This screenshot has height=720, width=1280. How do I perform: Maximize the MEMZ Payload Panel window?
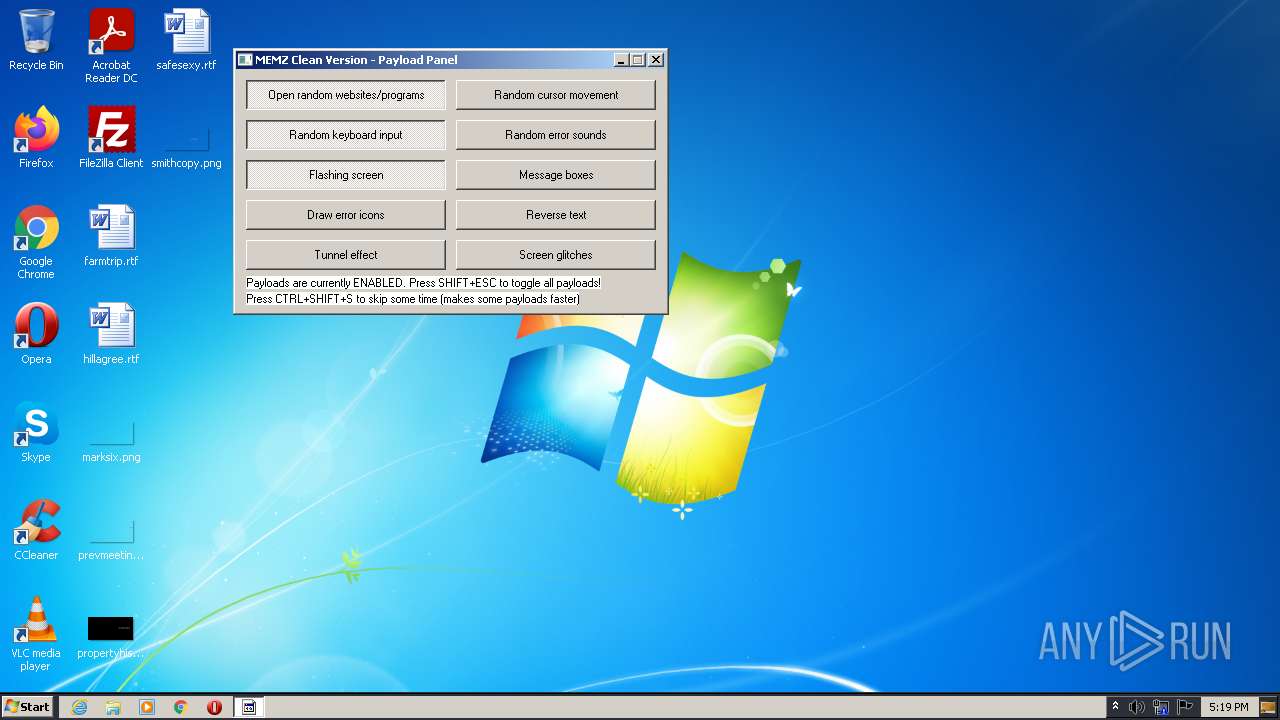click(x=638, y=60)
